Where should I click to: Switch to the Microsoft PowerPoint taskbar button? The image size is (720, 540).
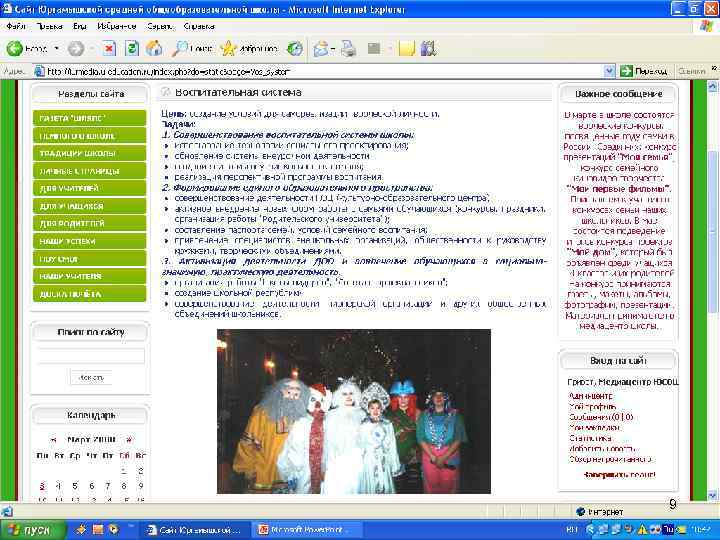(306, 530)
